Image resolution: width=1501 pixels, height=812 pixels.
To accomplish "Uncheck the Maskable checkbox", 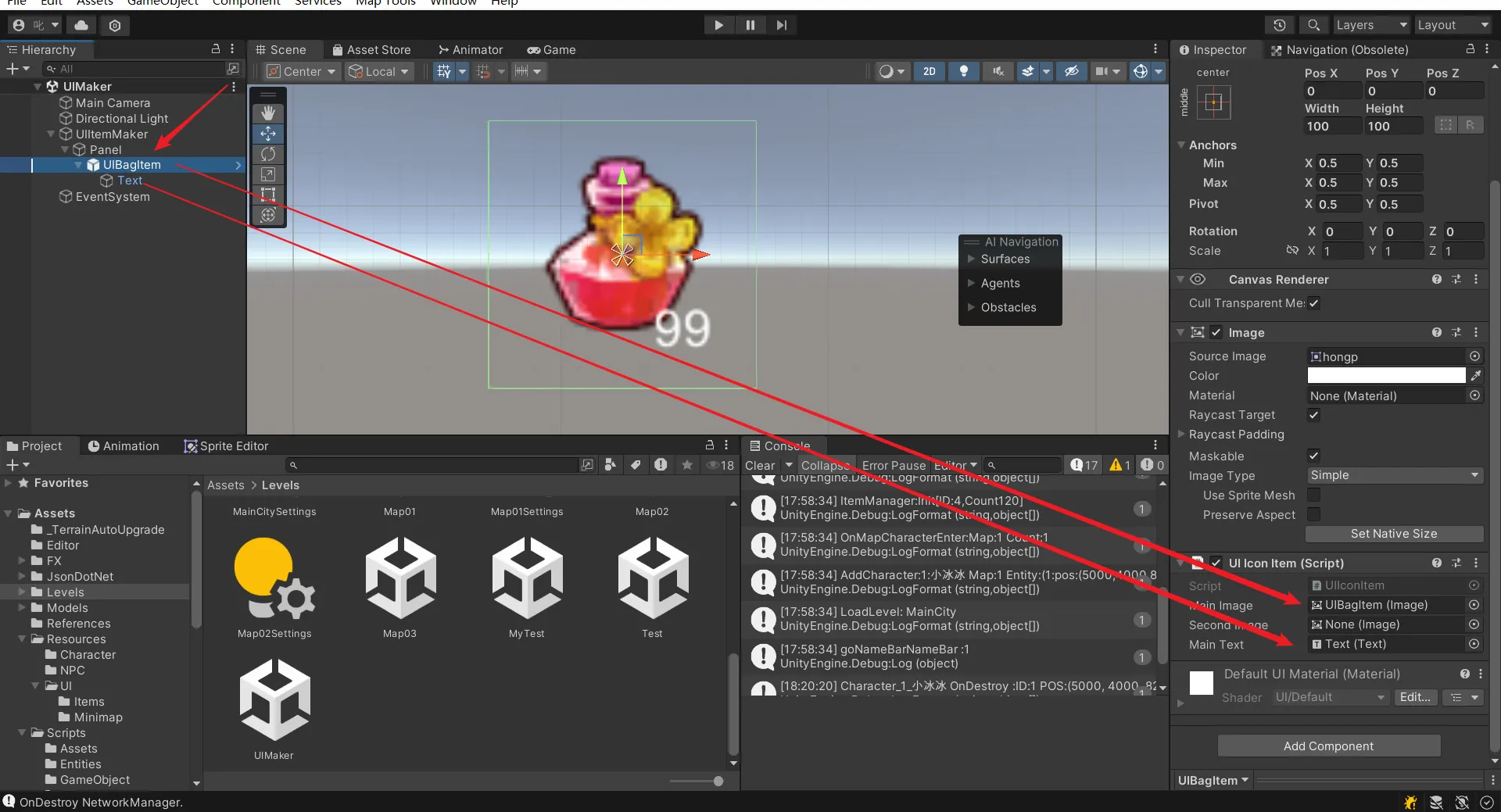I will click(x=1314, y=456).
